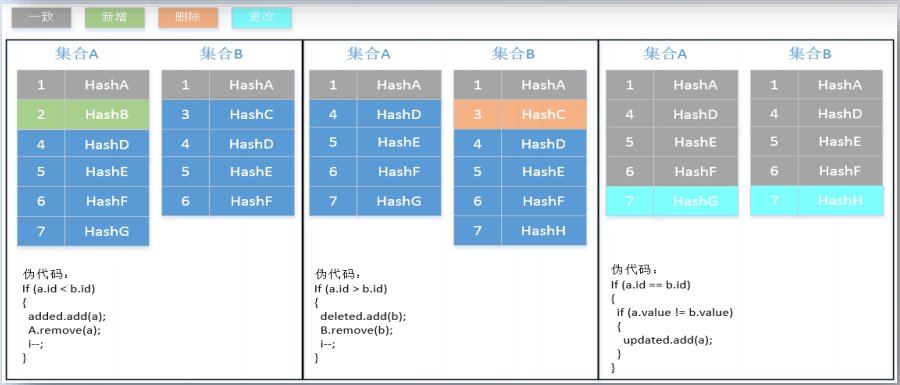The width and height of the screenshot is (900, 385).
Task: Pick the orange 删除 legend swatch
Action: (188, 17)
